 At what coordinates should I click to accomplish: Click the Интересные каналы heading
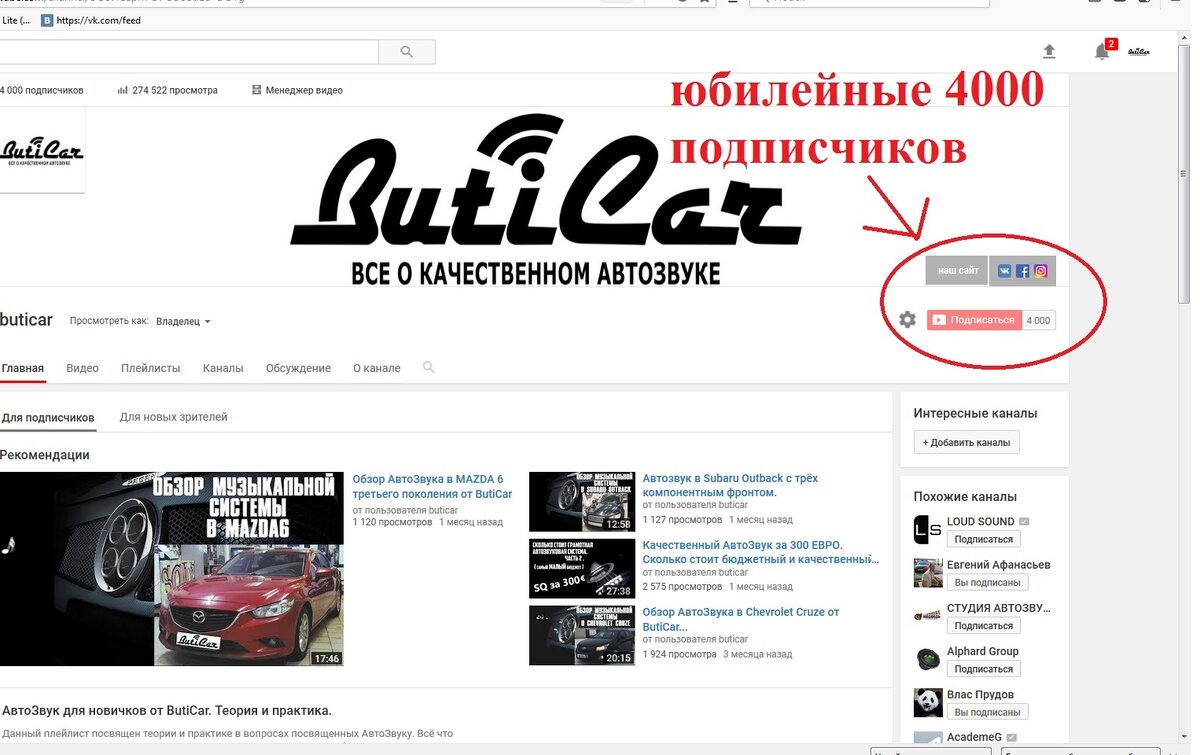[x=975, y=413]
